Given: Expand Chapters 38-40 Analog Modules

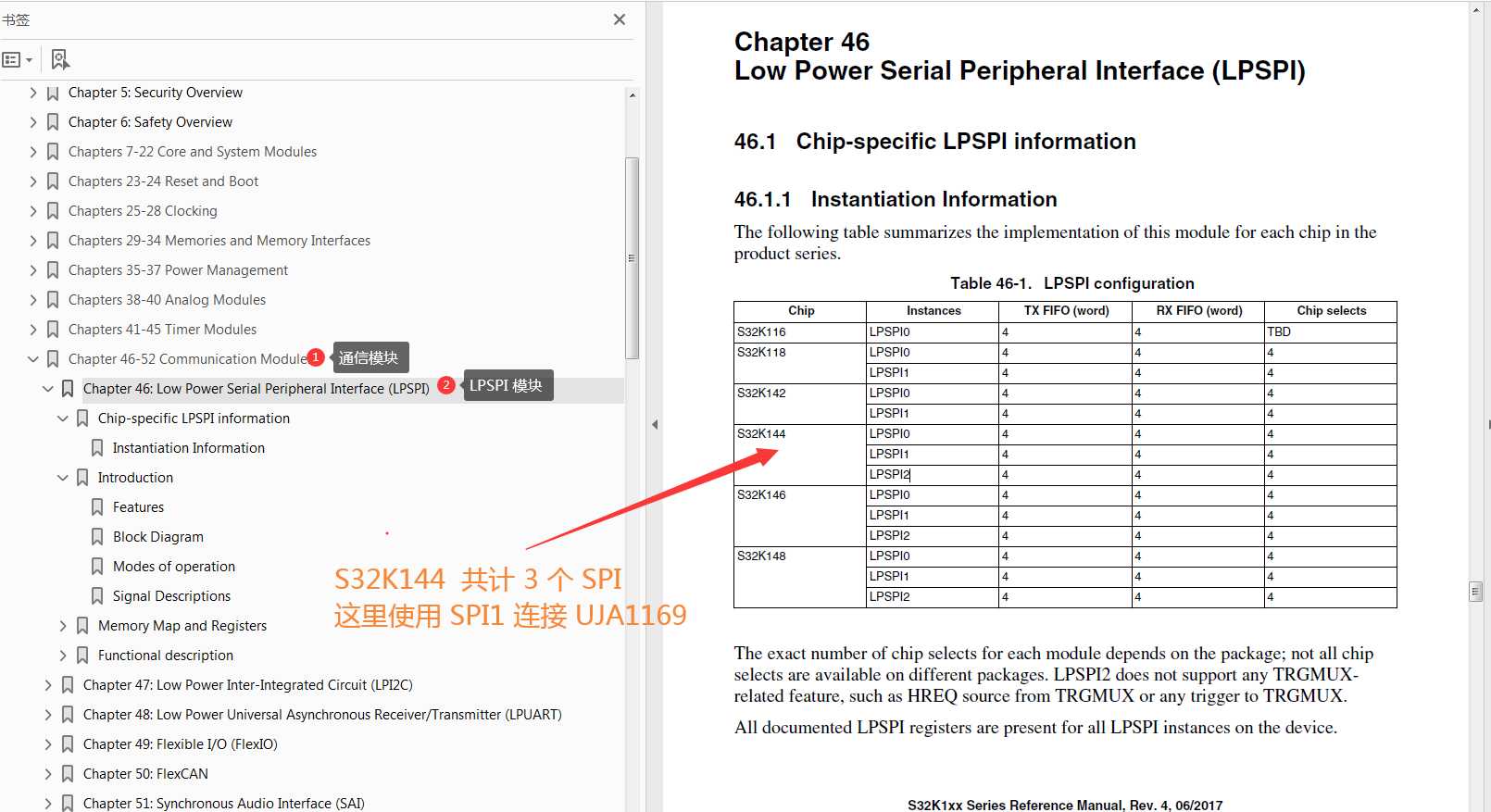Looking at the screenshot, I should point(33,300).
